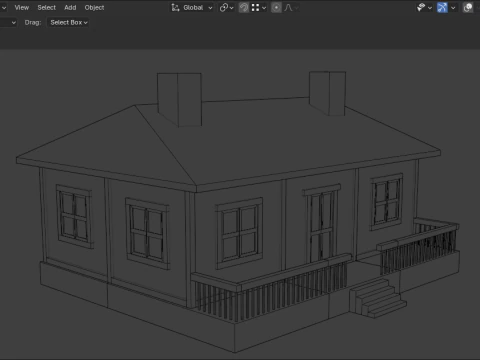Viewport: 480px width, 360px height.
Task: Toggle proportional editing button
Action: [x=276, y=7]
